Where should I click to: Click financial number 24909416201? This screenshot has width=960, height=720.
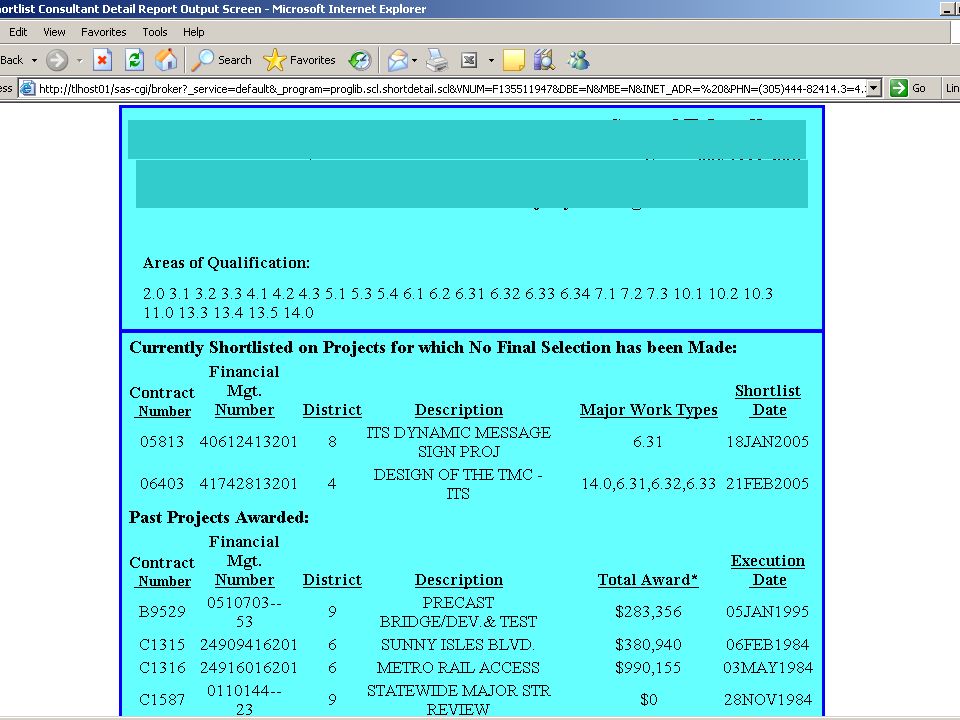(248, 645)
